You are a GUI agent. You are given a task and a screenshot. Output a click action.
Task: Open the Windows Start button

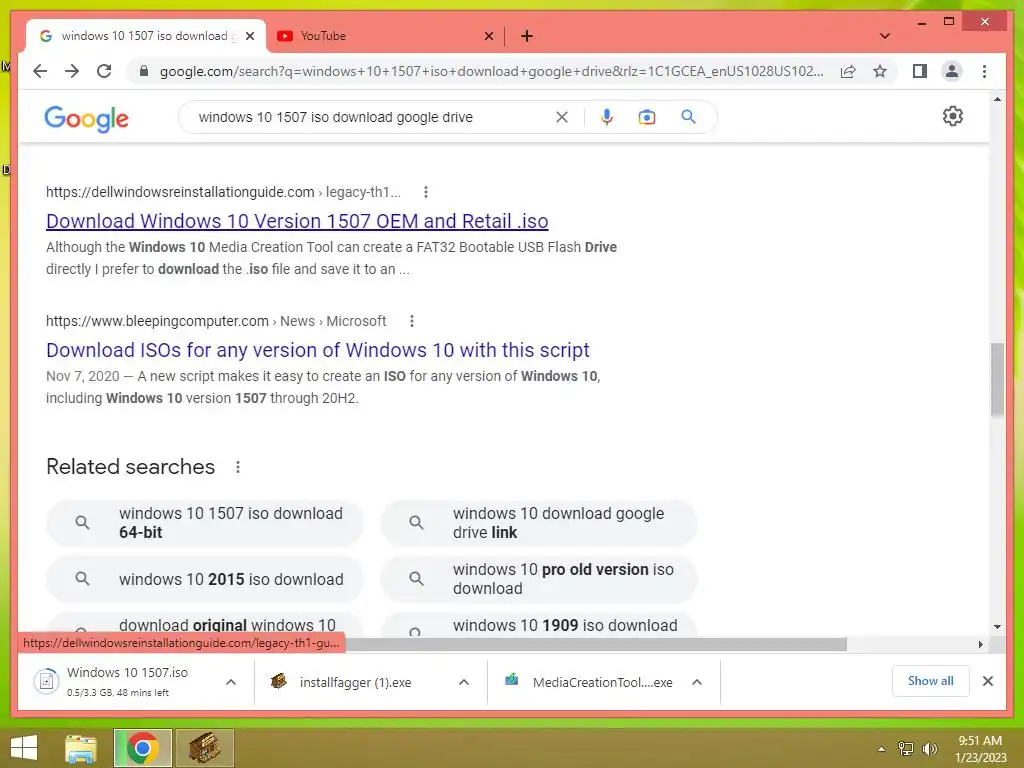(24, 748)
